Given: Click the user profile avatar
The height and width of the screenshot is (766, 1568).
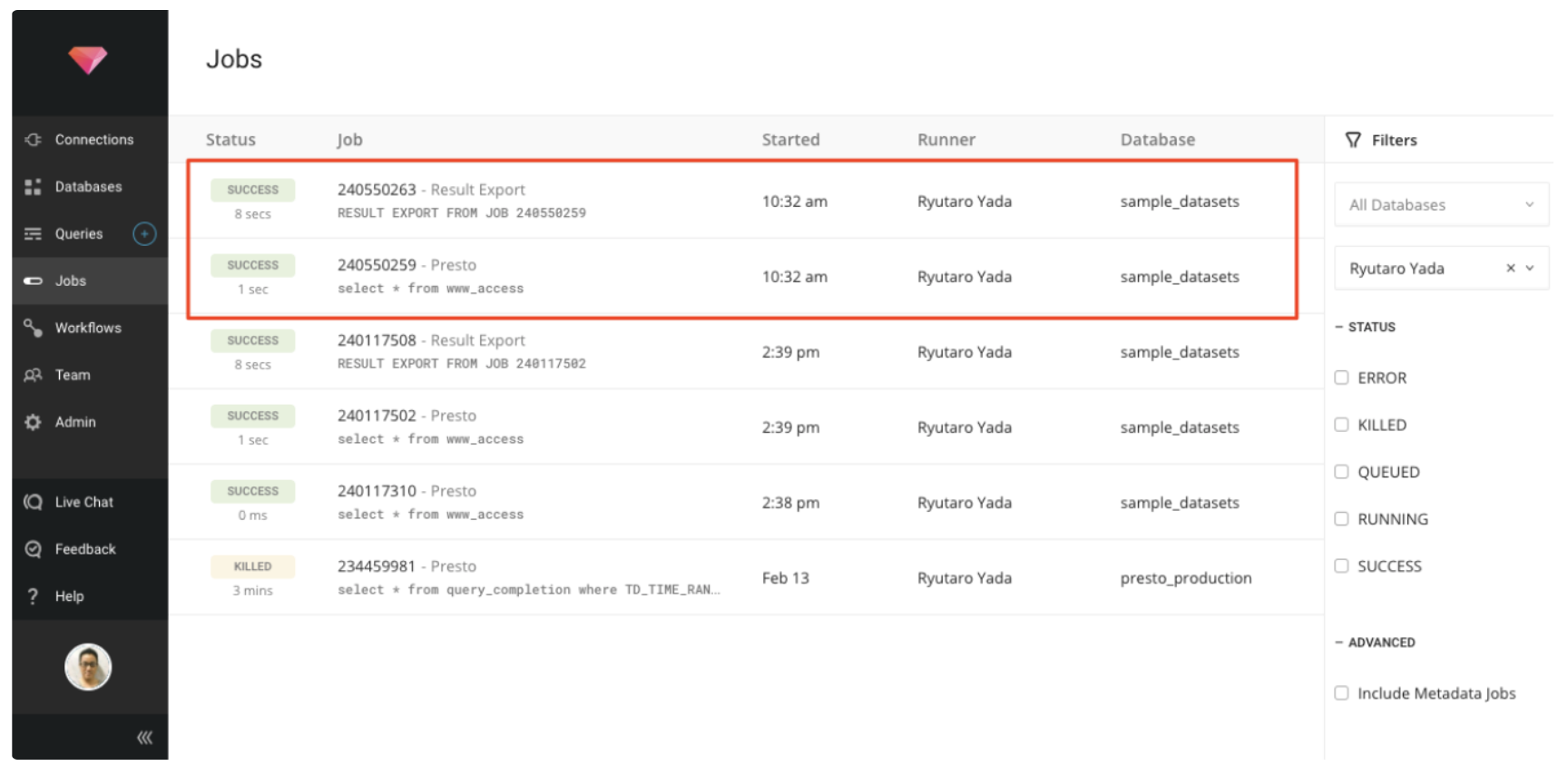Looking at the screenshot, I should click(x=88, y=668).
